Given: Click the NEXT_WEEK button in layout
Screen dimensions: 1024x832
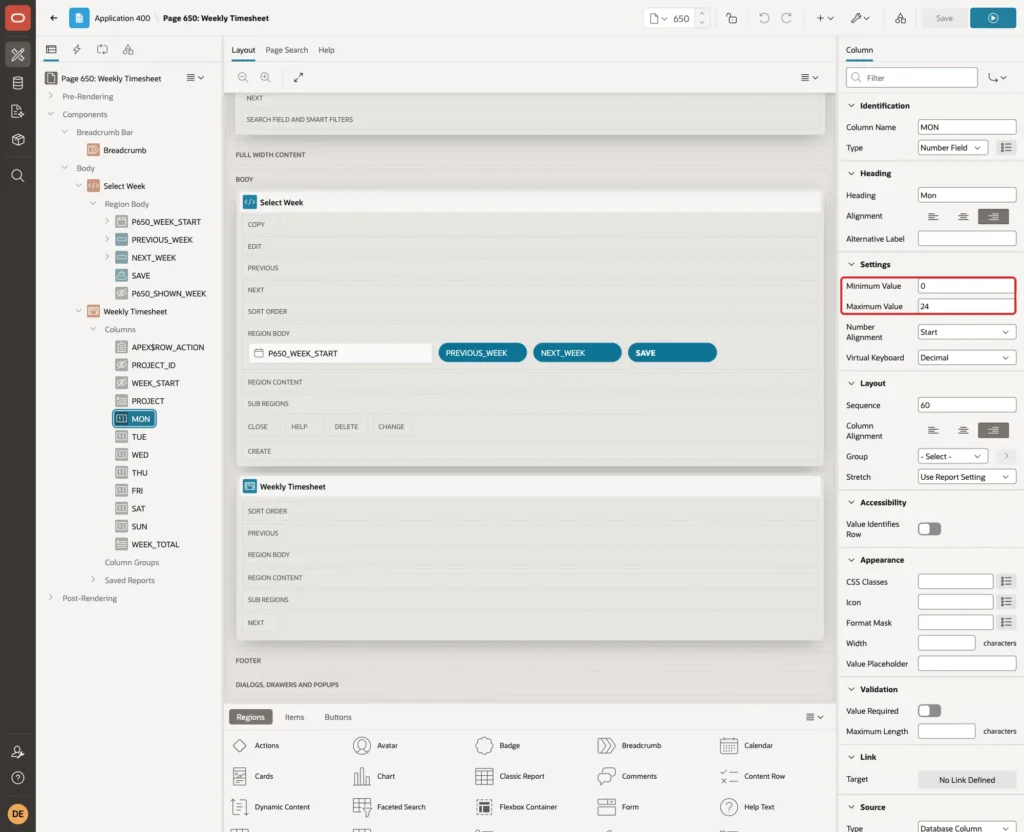Looking at the screenshot, I should [x=577, y=353].
